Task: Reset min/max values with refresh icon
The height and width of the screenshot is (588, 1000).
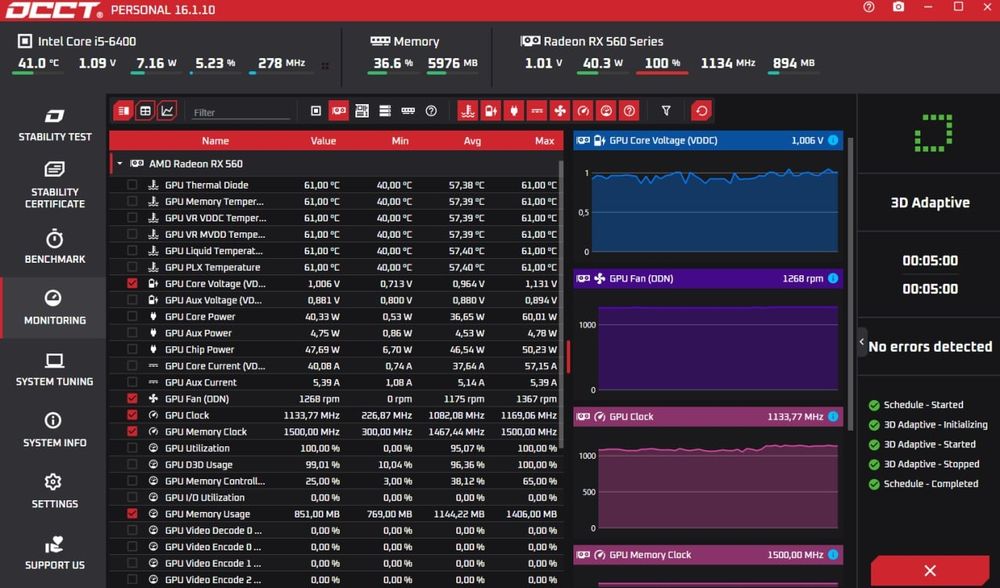Action: pyautogui.click(x=702, y=111)
